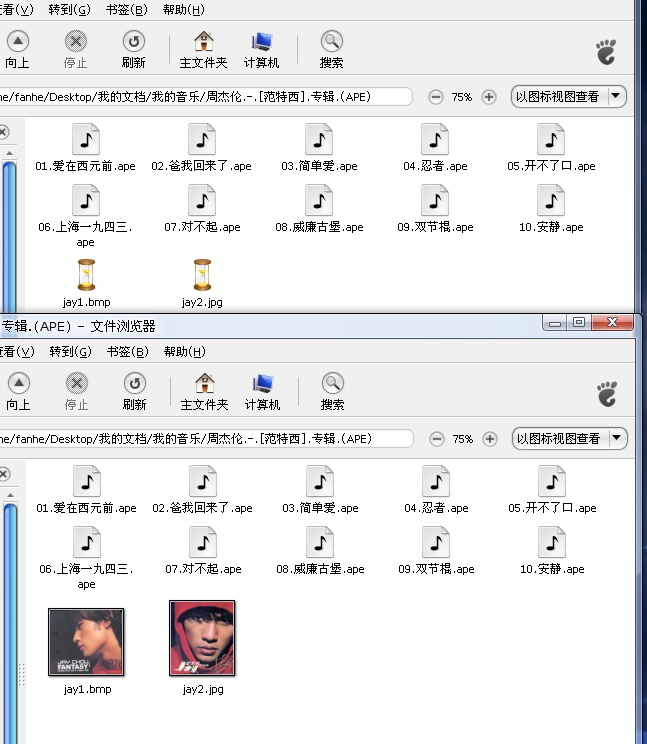Close side pane in lower window
This screenshot has width=647, height=744.
pyautogui.click(x=4, y=474)
